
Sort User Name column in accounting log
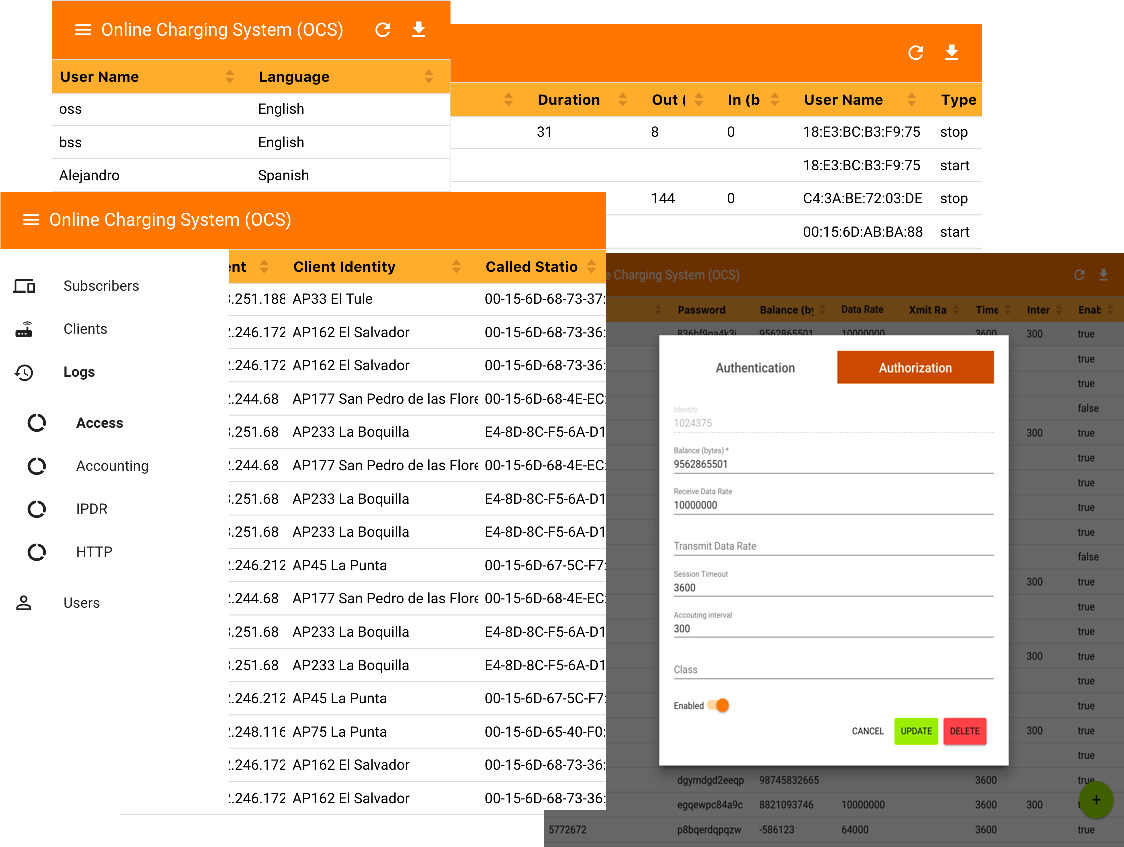[x=912, y=100]
